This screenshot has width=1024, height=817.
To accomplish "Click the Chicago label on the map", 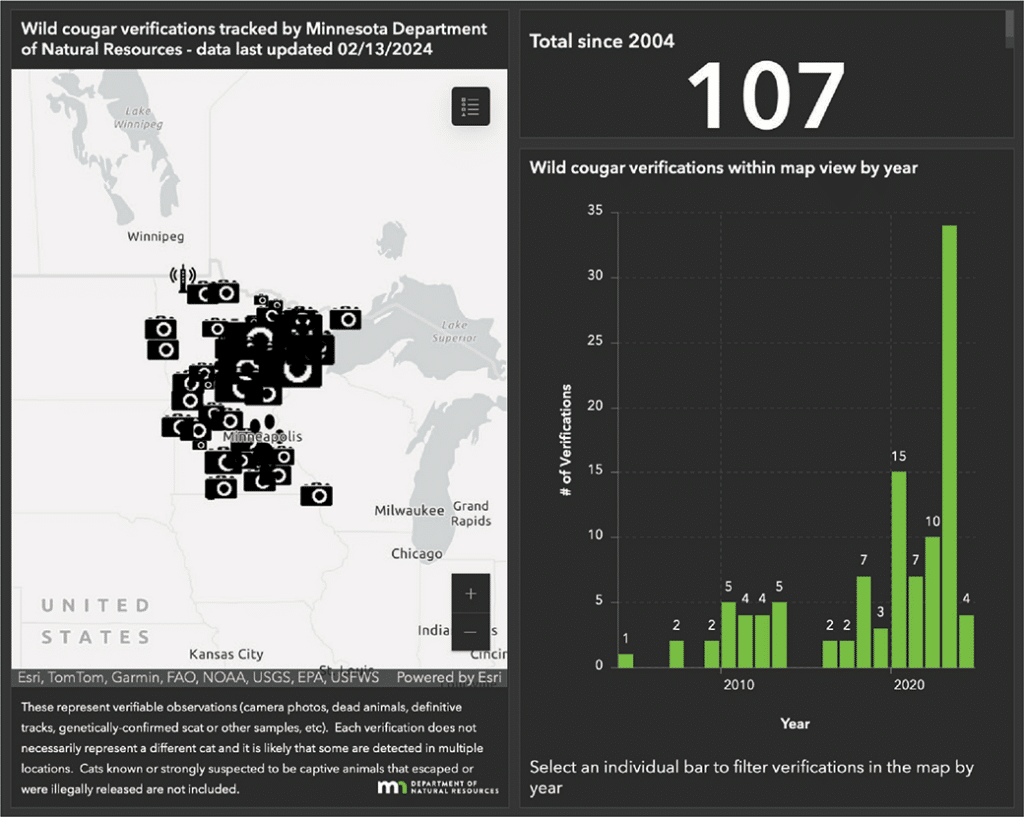I will 416,554.
